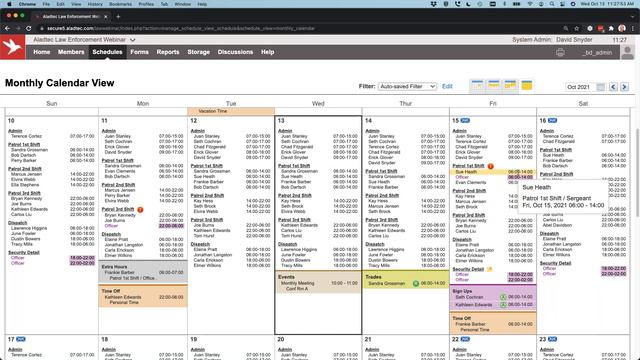640x360 pixels.
Task: Open the Filter dropdown Auto-saved Filter
Action: (x=407, y=87)
